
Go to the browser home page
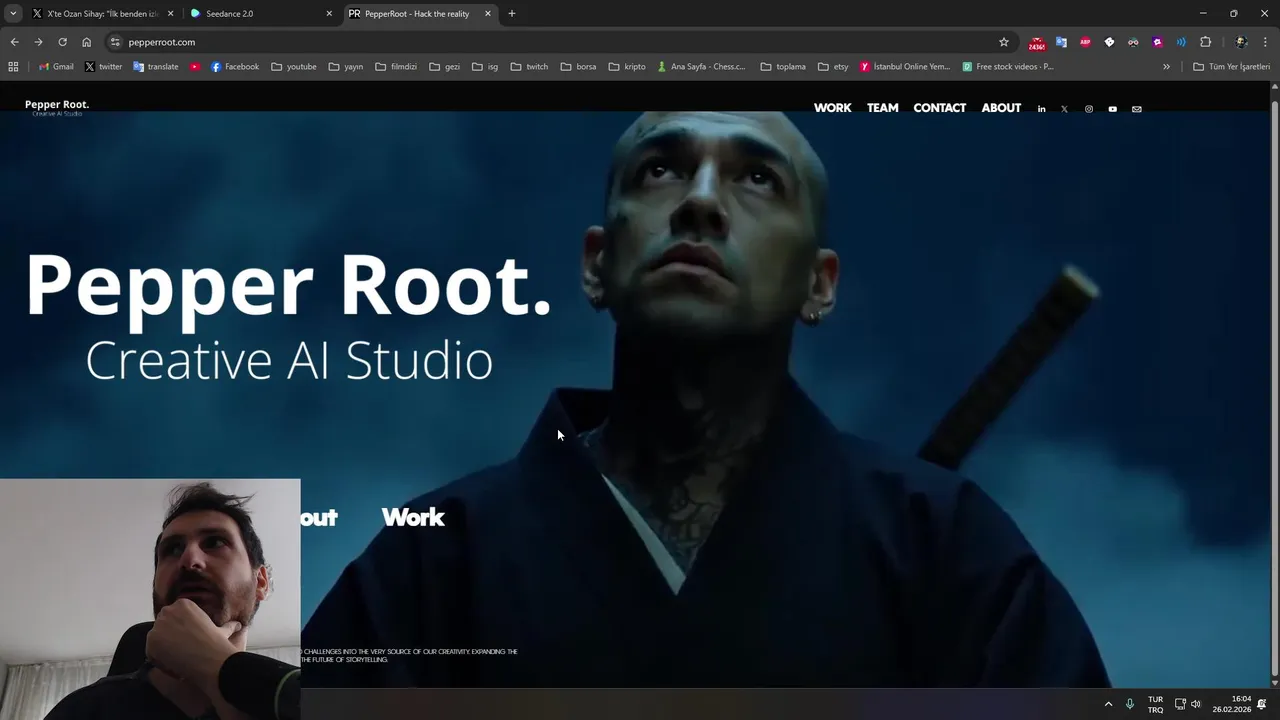(86, 42)
